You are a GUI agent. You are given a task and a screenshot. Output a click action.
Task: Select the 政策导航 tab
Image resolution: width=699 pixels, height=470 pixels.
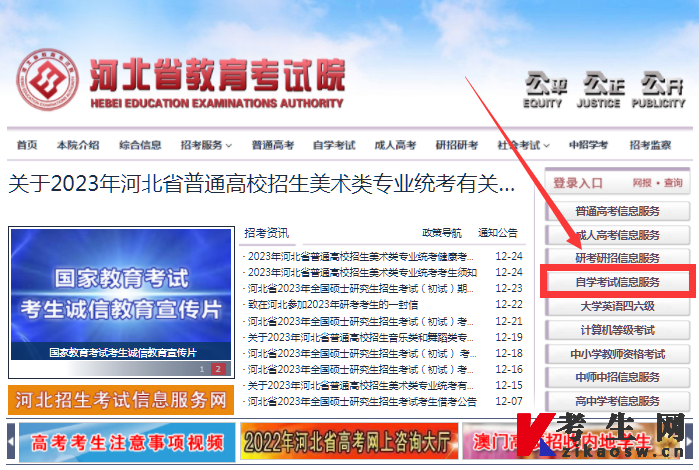(442, 233)
